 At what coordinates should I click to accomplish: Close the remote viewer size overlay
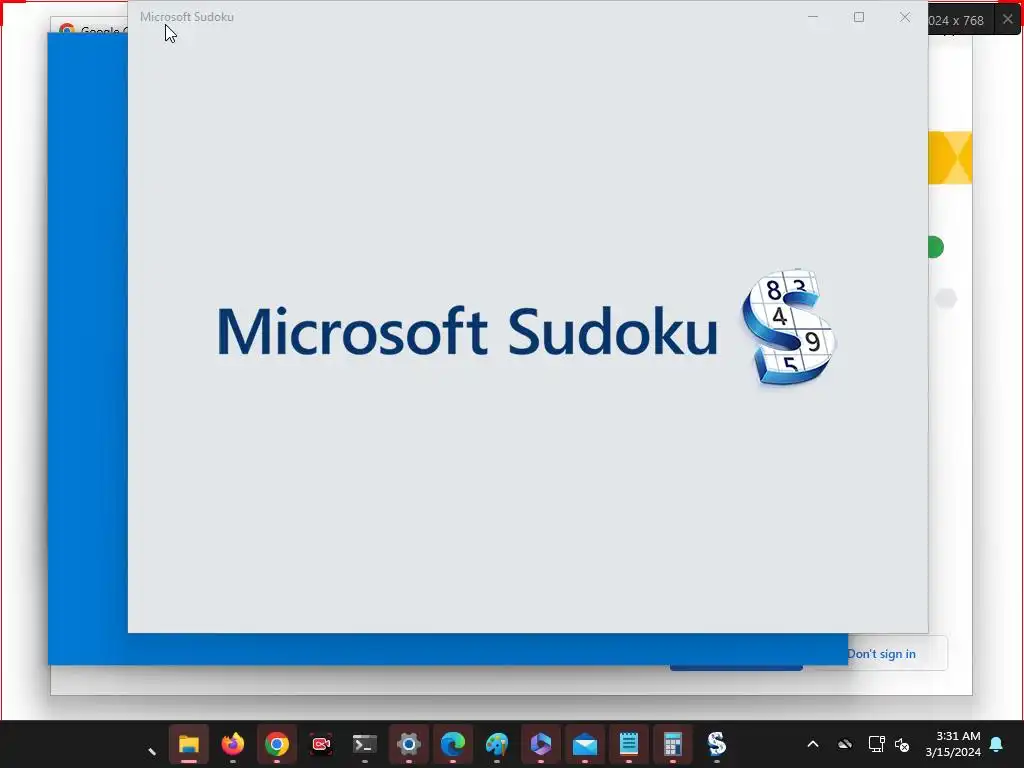1008,20
